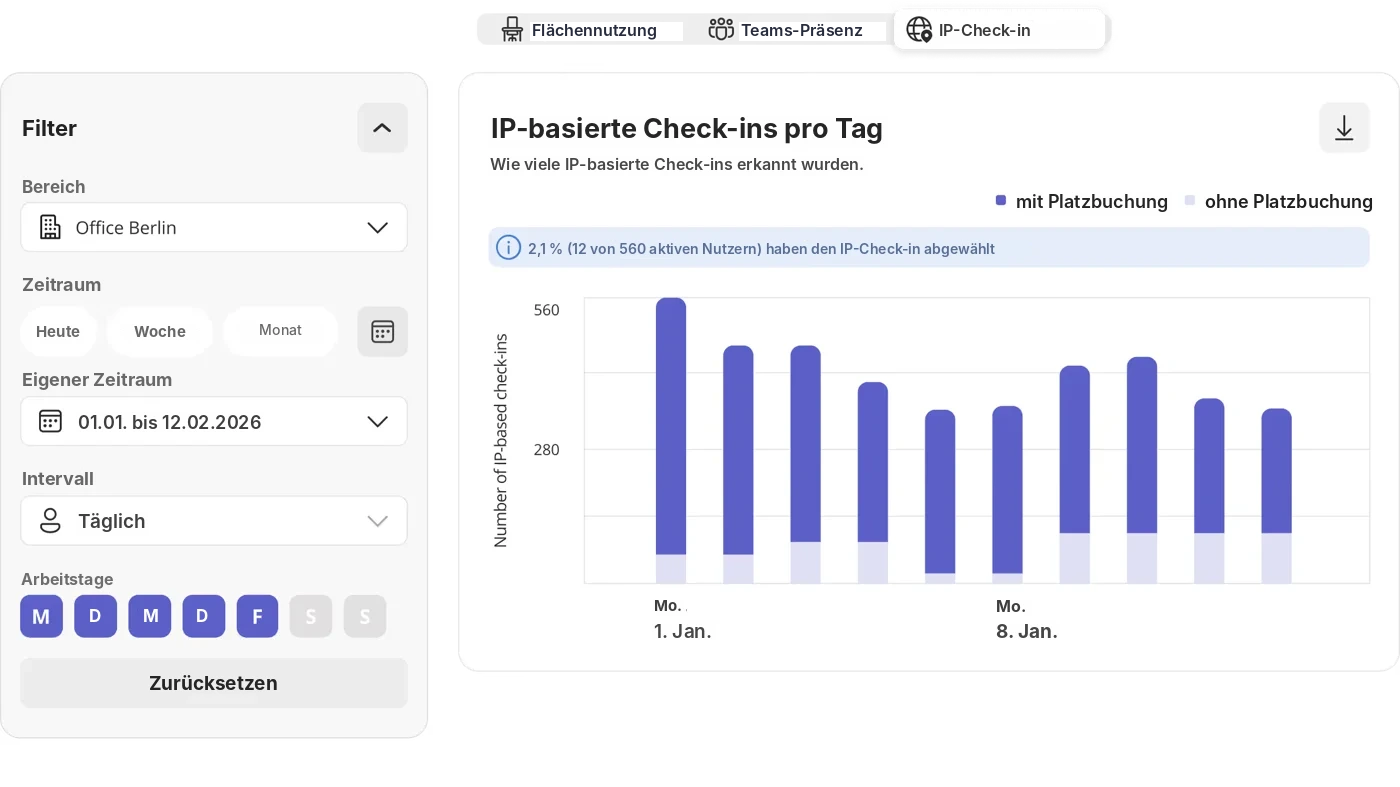
Task: Click the desk icon beside Flächennutzung
Action: click(x=512, y=30)
